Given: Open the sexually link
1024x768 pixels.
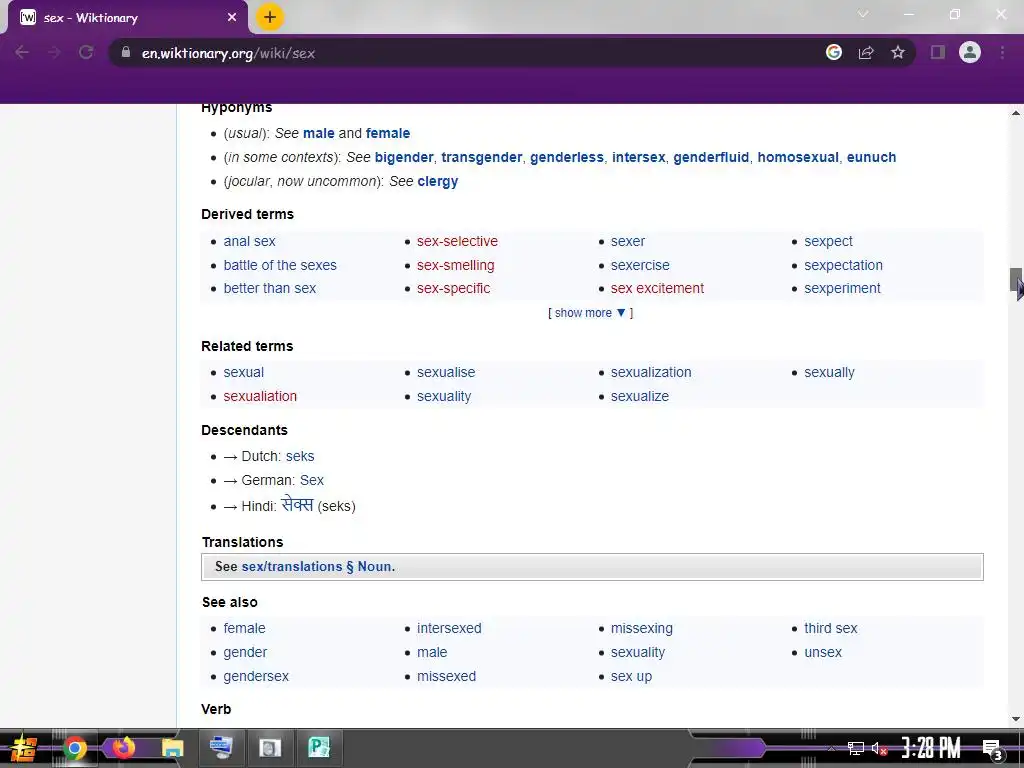Looking at the screenshot, I should click(829, 373).
